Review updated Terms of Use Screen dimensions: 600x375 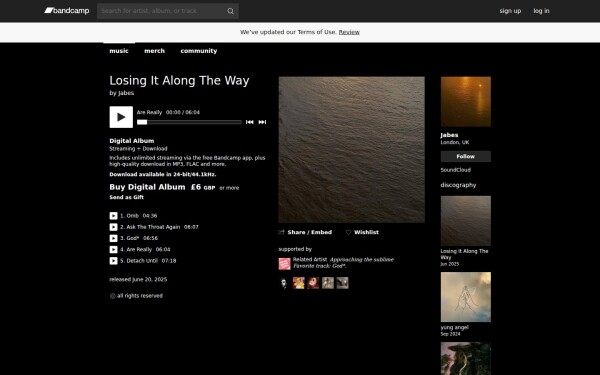click(x=349, y=32)
